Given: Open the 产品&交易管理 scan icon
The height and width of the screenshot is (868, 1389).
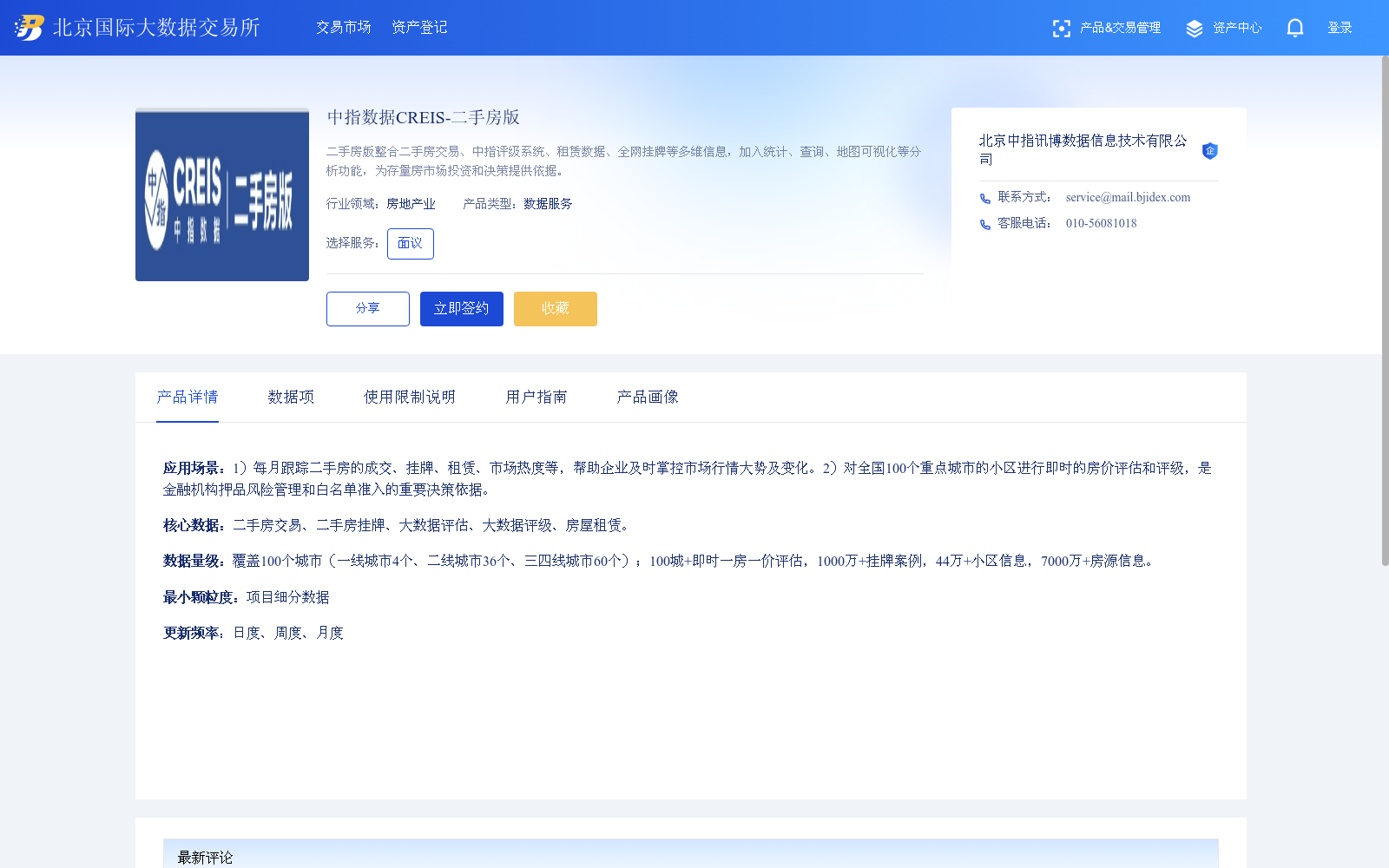Looking at the screenshot, I should pos(1062,28).
